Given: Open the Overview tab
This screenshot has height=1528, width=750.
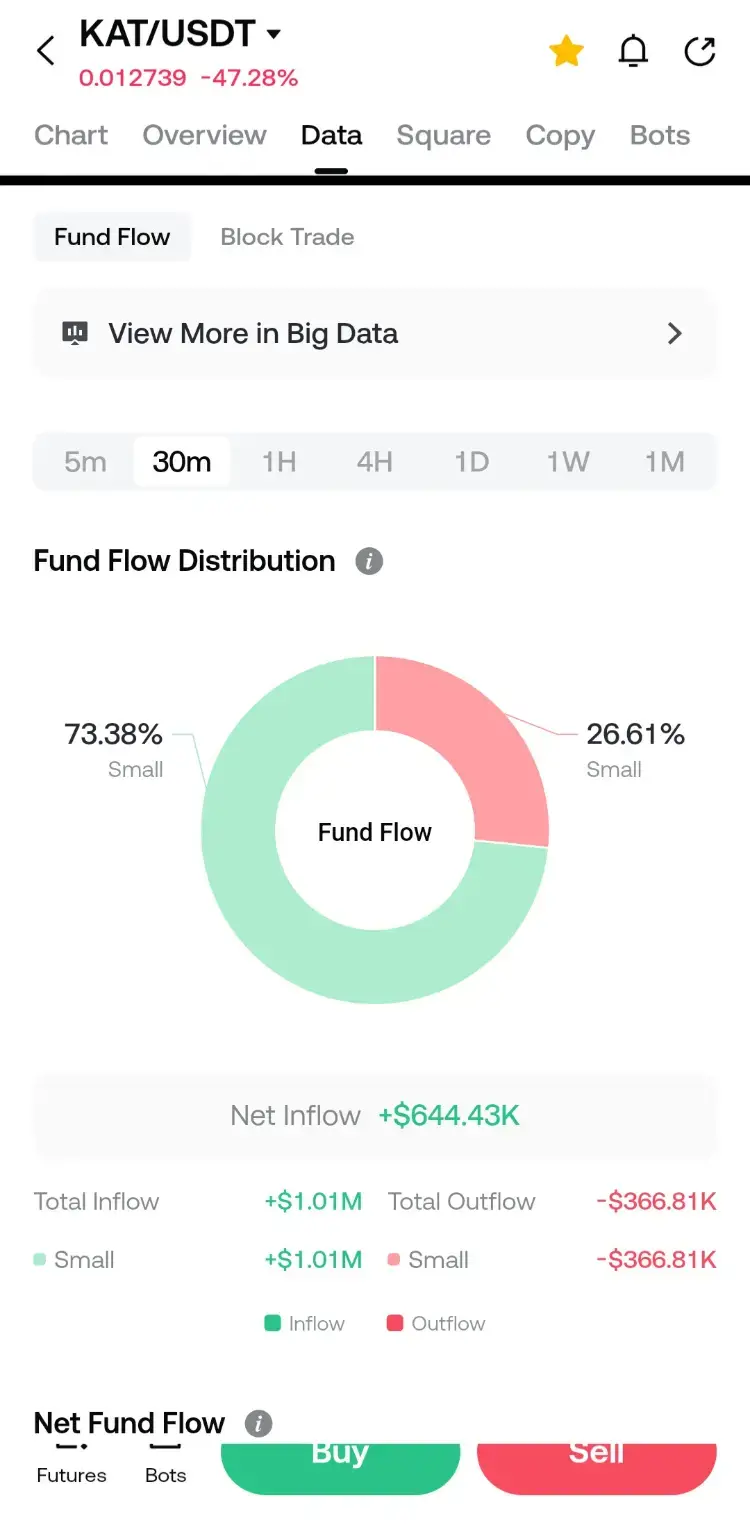Looking at the screenshot, I should (204, 136).
